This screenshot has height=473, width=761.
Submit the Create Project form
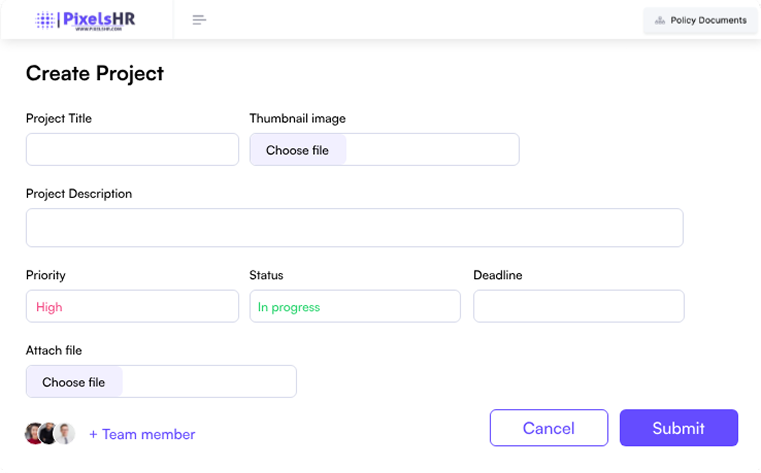click(678, 428)
